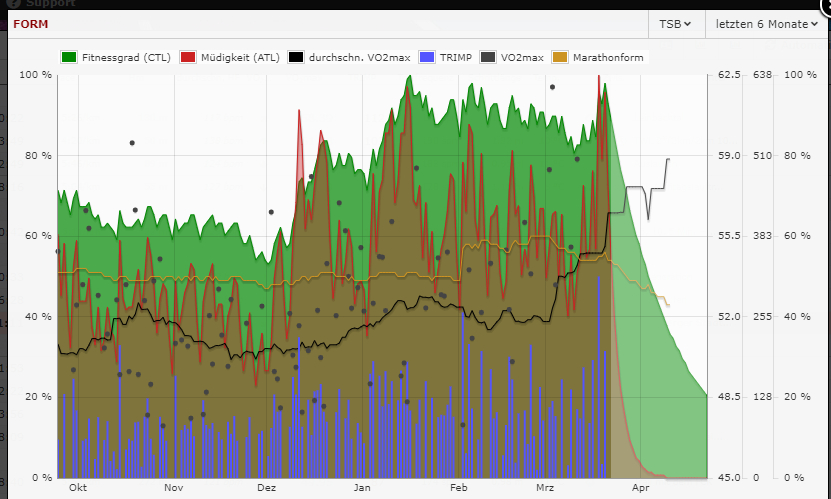Open the TSB dropdown

point(675,23)
